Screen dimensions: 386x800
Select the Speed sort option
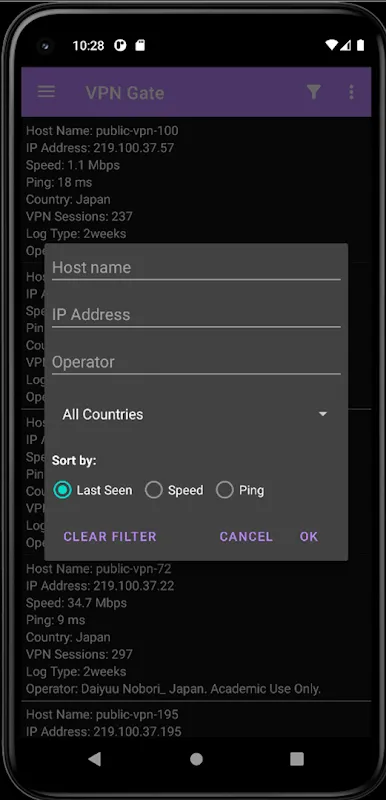pos(174,490)
